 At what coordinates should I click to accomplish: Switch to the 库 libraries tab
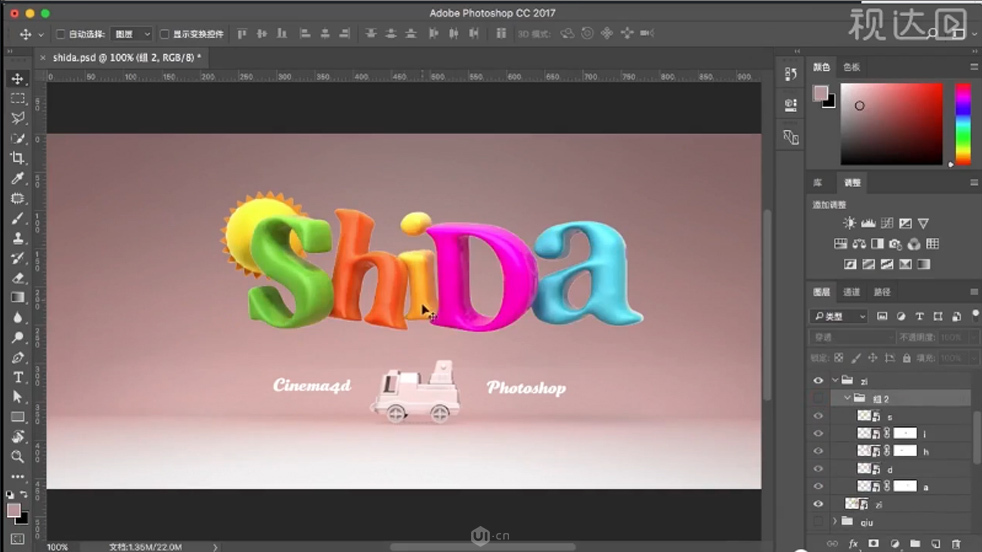pos(818,183)
